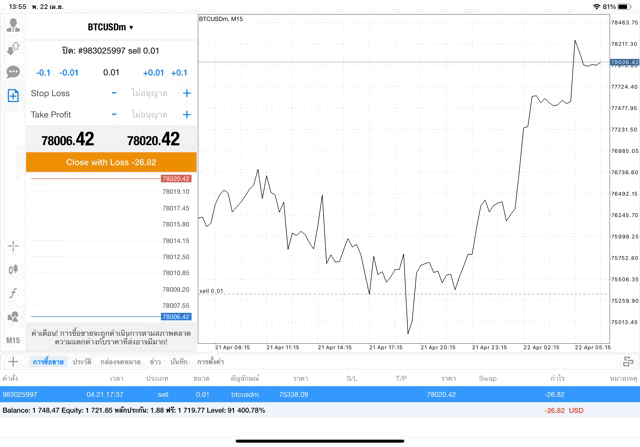The image size is (640, 447).
Task: Tap -0.1 to decrease volume
Action: (43, 72)
